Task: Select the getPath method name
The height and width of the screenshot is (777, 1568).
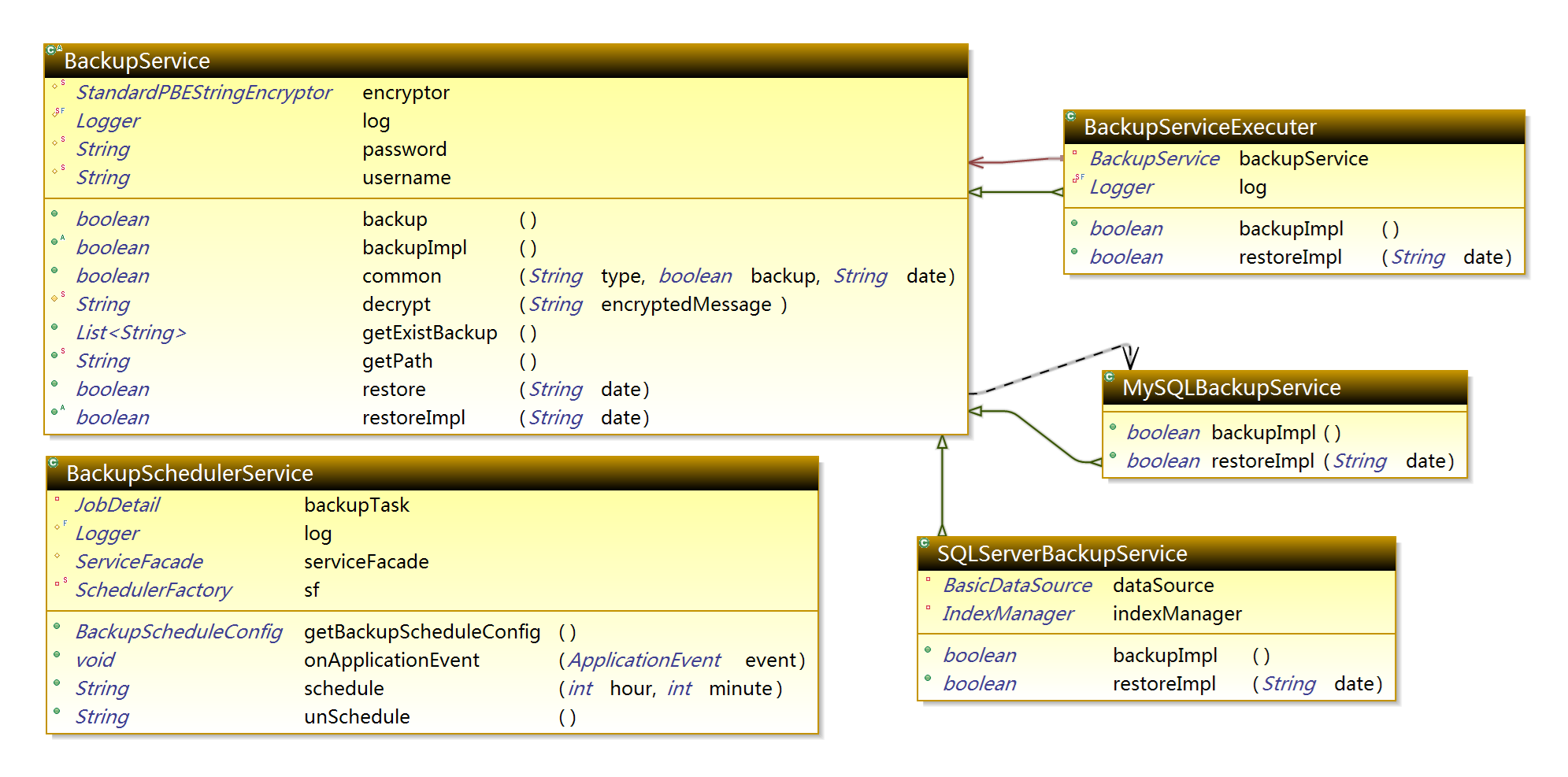Action: click(397, 361)
